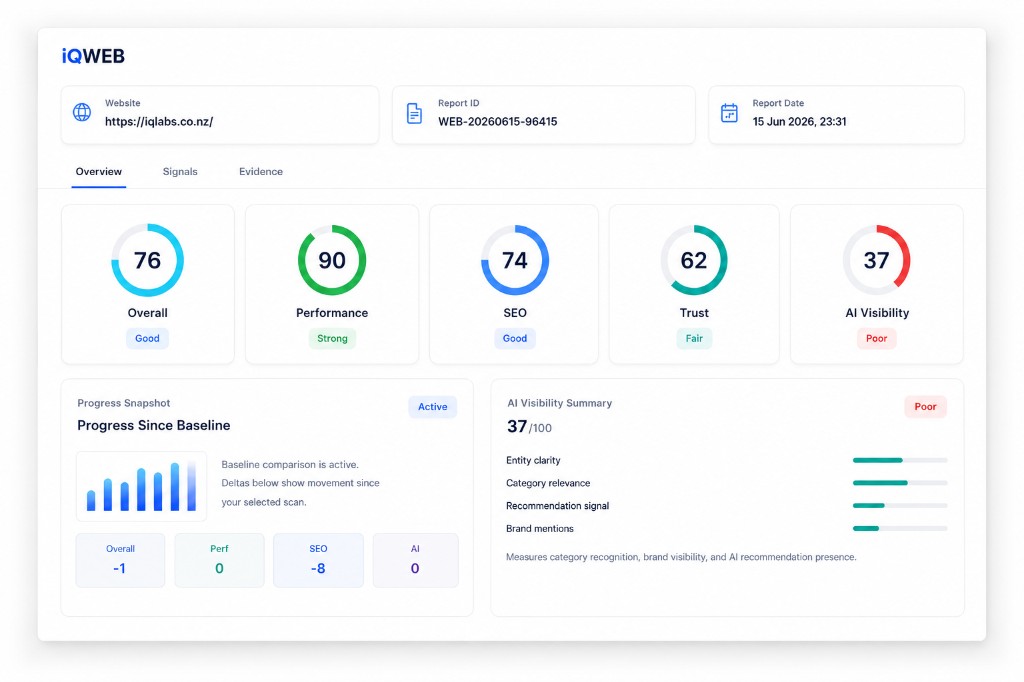Click the Category relevance progress bar
The height and width of the screenshot is (682, 1024).
pyautogui.click(x=899, y=483)
